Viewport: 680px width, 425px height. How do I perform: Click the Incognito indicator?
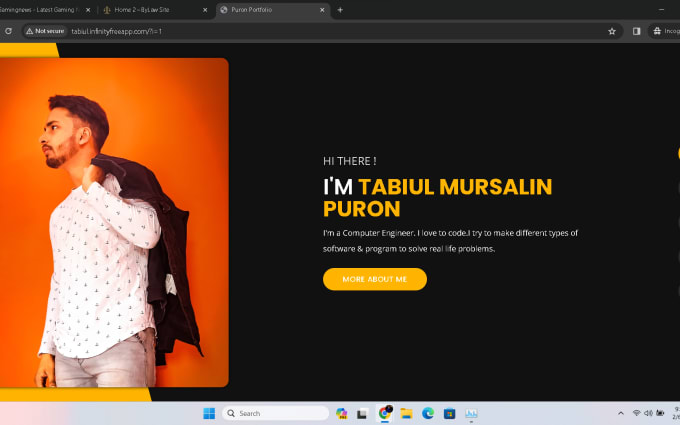click(x=666, y=31)
